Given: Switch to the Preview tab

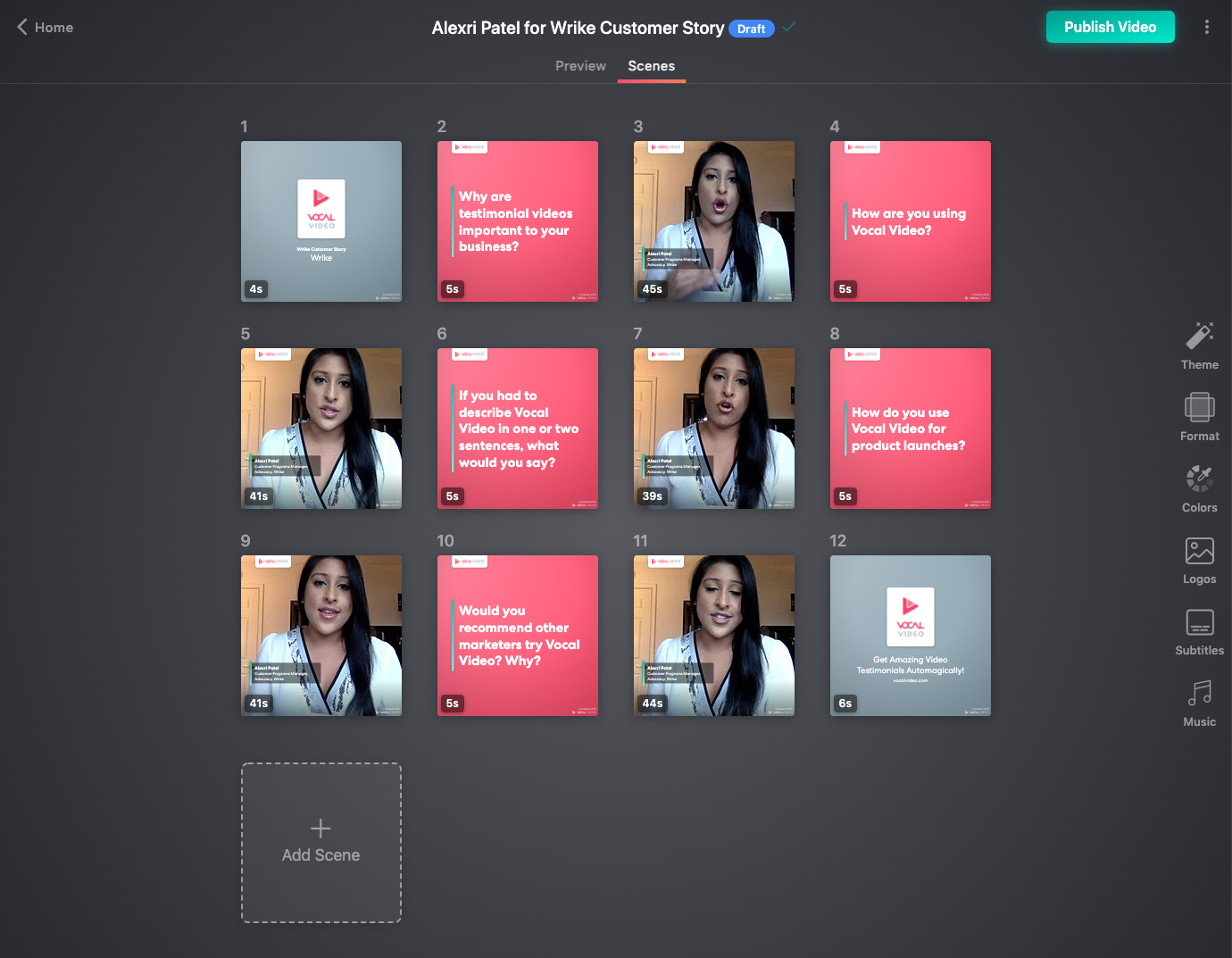Looking at the screenshot, I should (580, 66).
